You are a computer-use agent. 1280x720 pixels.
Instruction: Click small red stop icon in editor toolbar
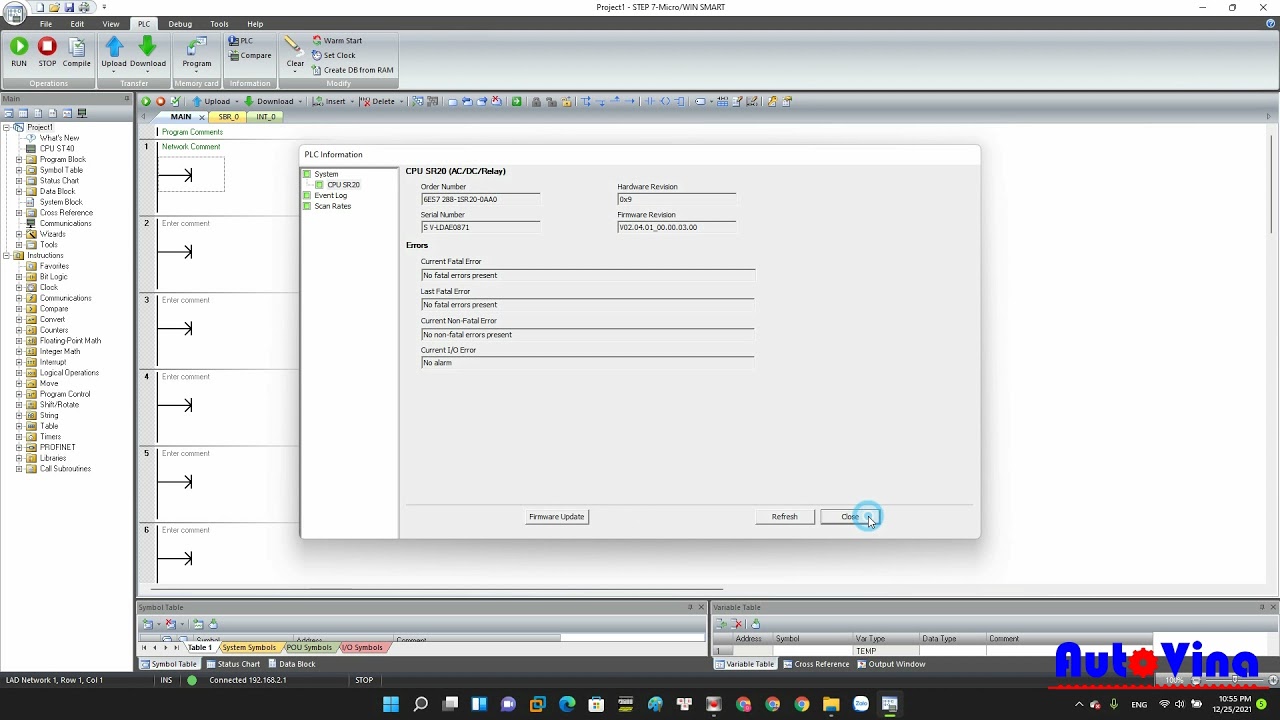160,101
